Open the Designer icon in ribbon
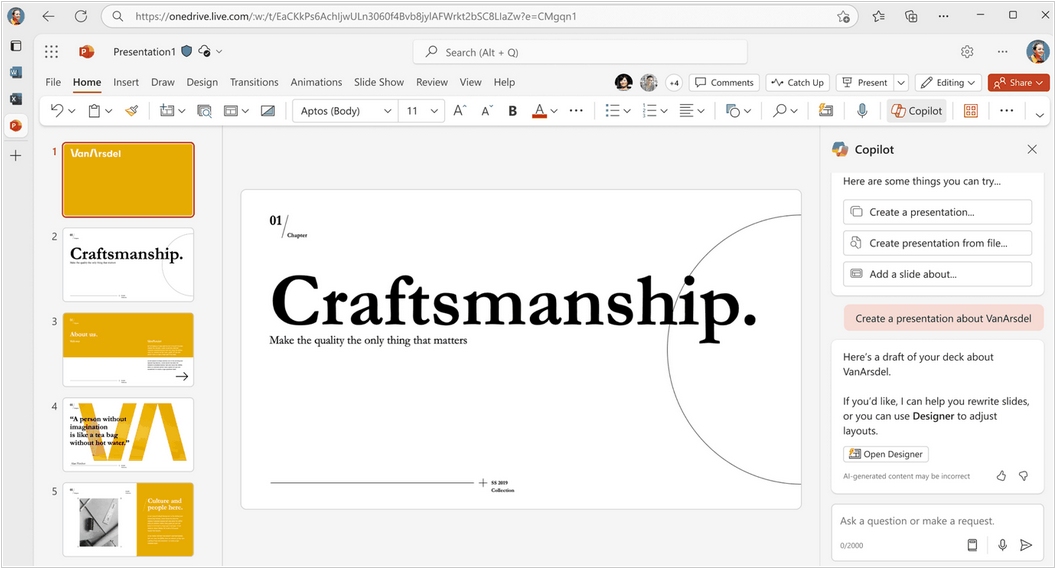 point(970,111)
